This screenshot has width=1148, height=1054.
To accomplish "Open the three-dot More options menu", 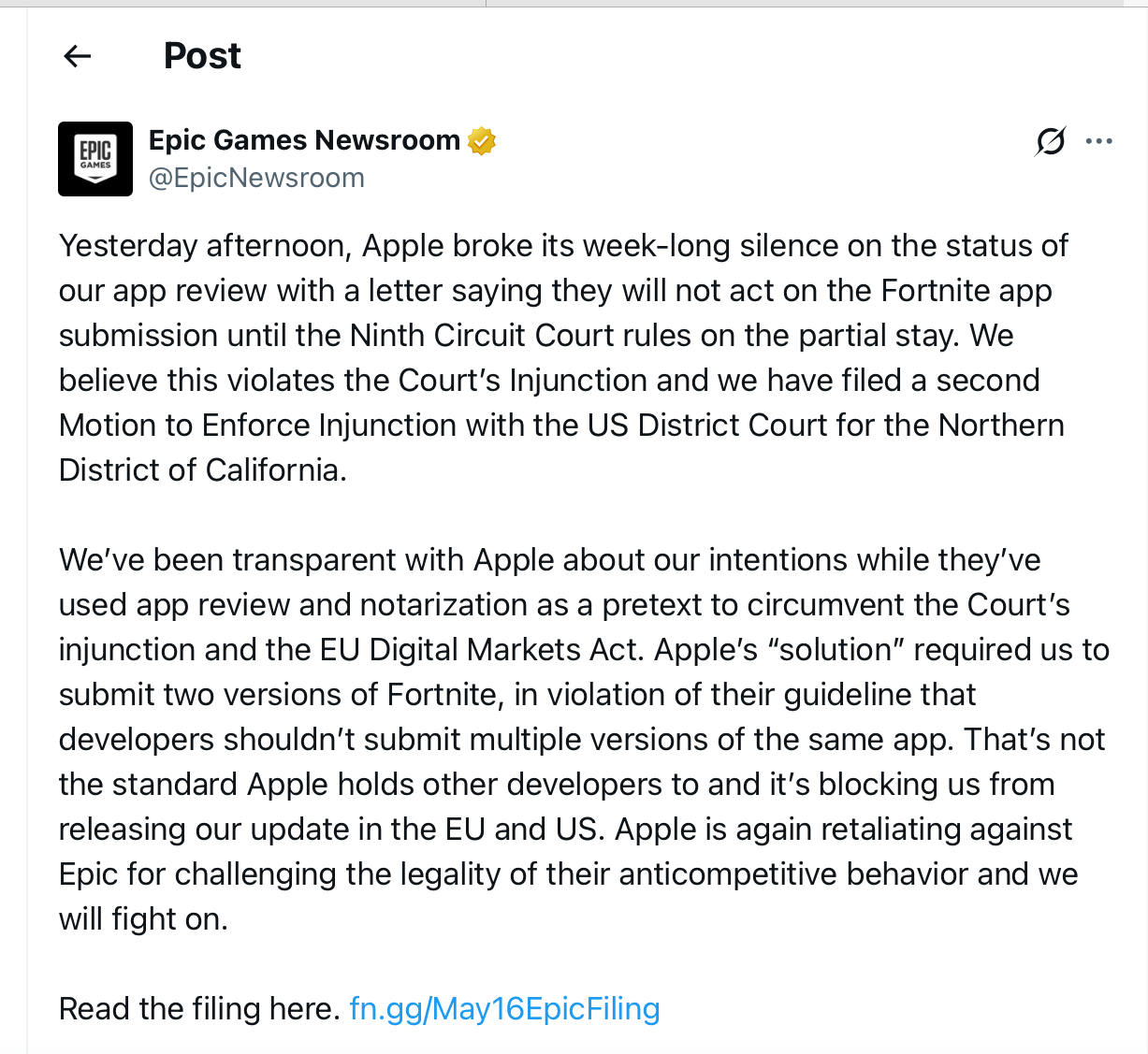I will pos(1098,141).
